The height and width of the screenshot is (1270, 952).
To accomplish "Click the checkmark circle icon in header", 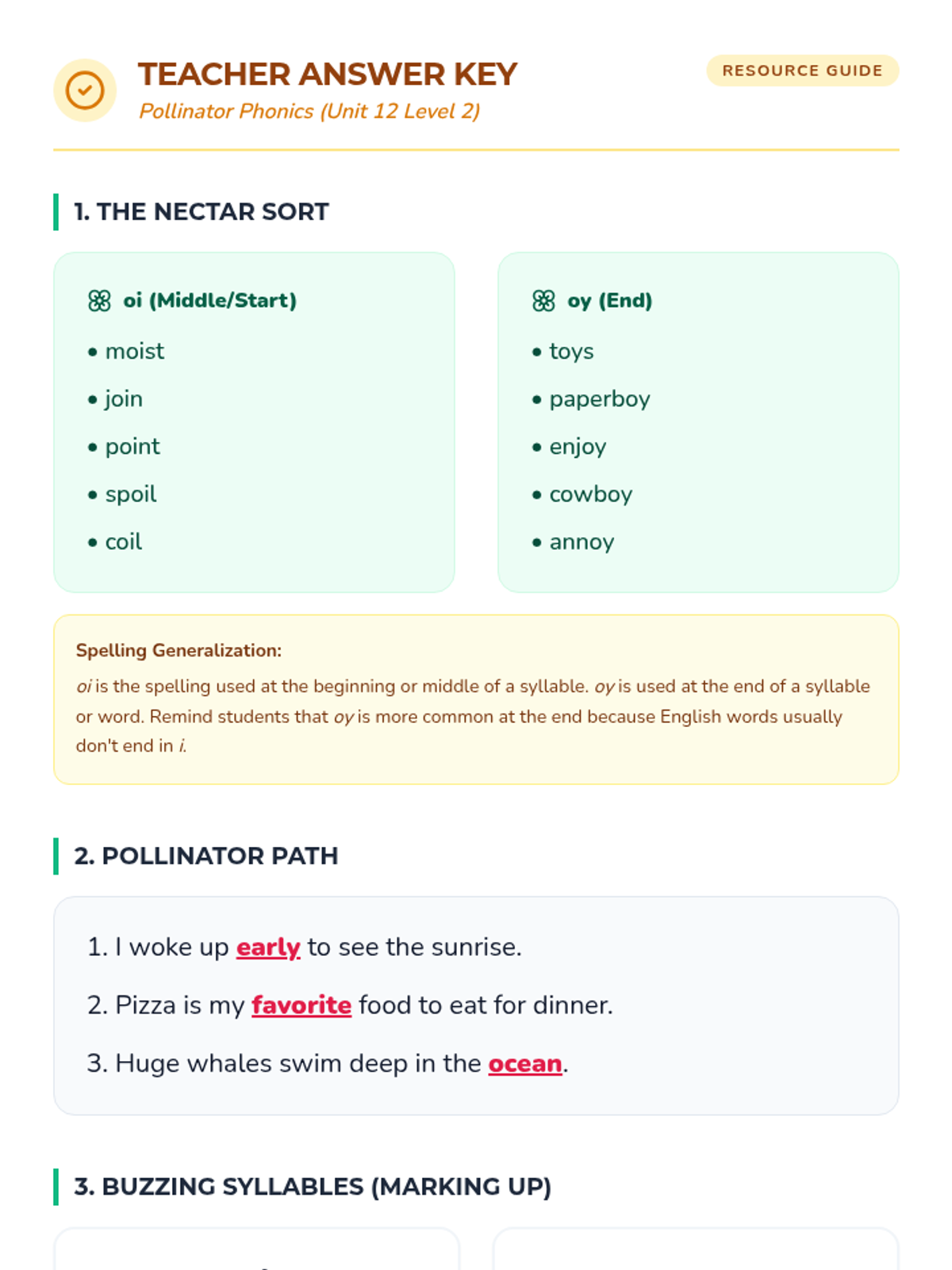I will point(85,90).
